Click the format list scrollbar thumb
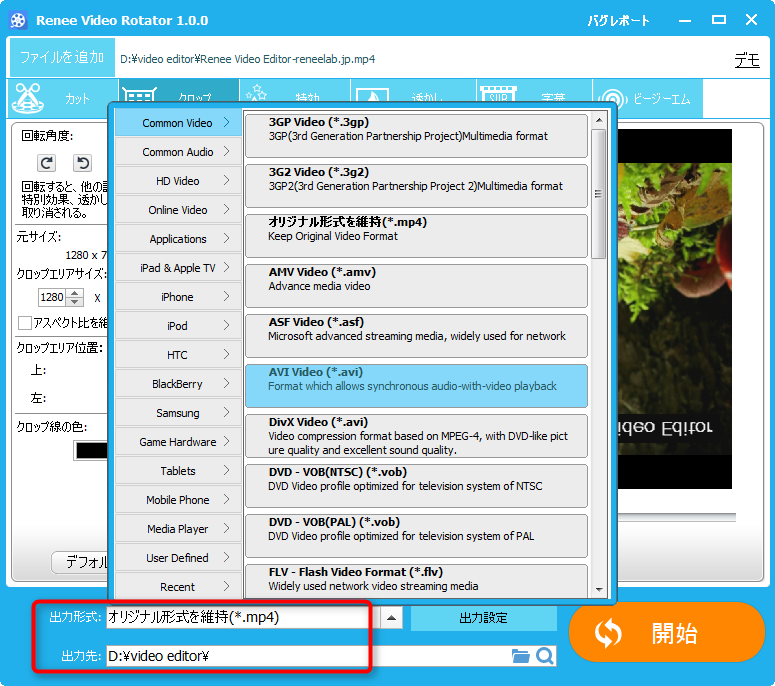This screenshot has width=775, height=686. click(x=599, y=194)
